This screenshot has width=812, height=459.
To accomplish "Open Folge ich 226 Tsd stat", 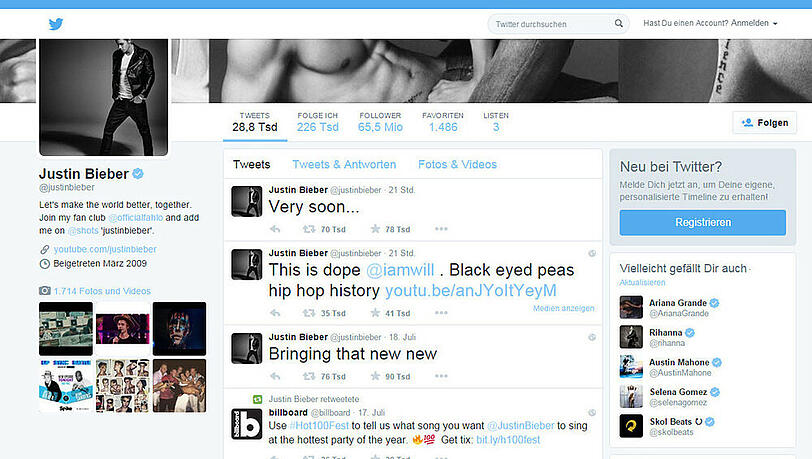I will pyautogui.click(x=317, y=122).
